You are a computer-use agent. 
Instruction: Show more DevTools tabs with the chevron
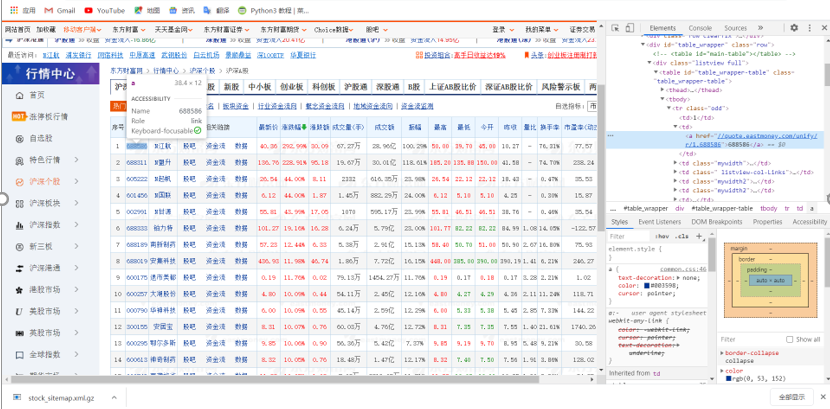(x=760, y=28)
